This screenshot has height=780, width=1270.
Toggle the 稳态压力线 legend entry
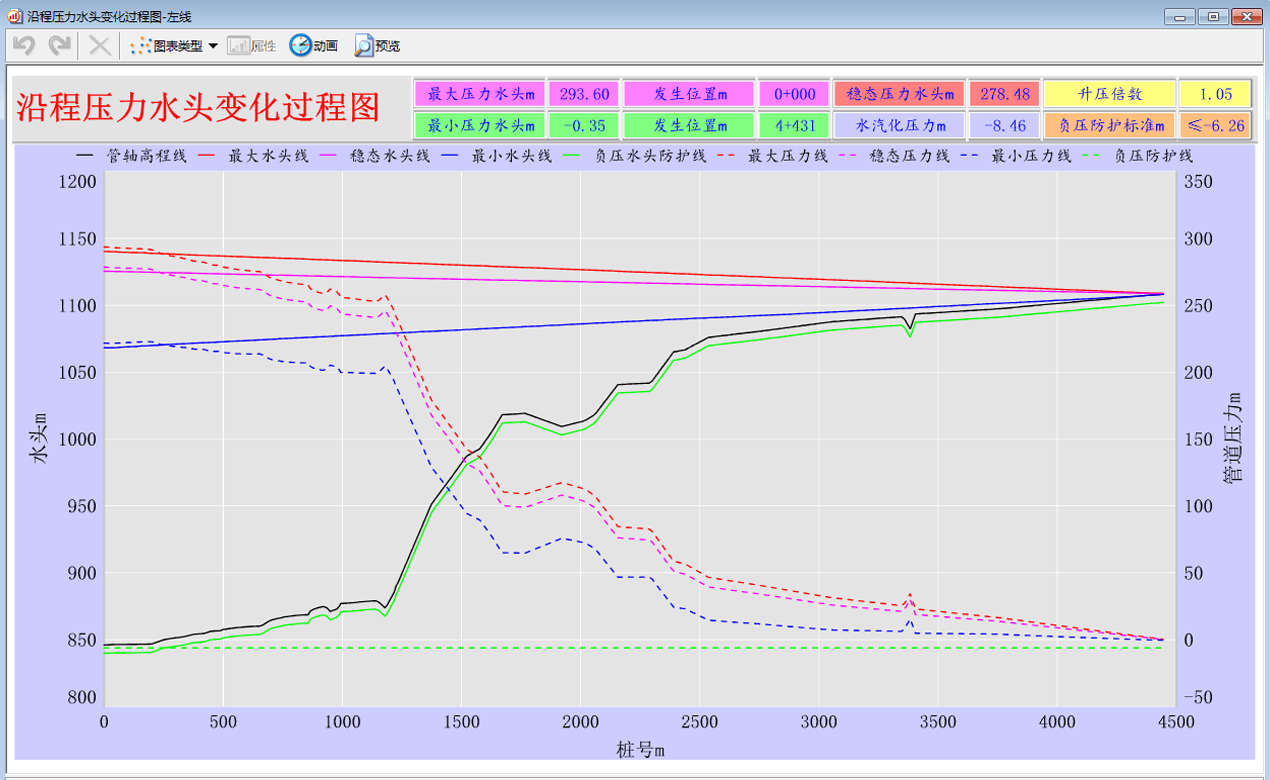(895, 157)
